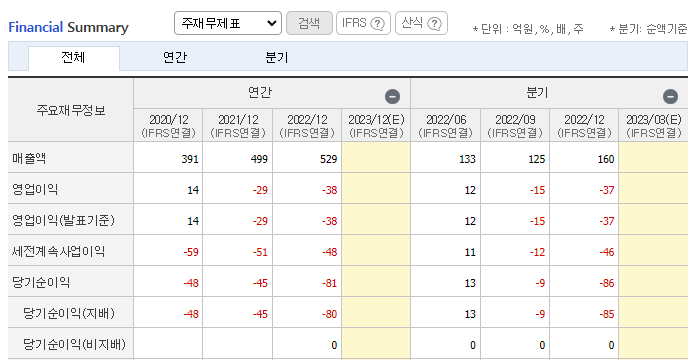The image size is (695, 360).
Task: Click the 검색 search button
Action: pyautogui.click(x=309, y=23)
